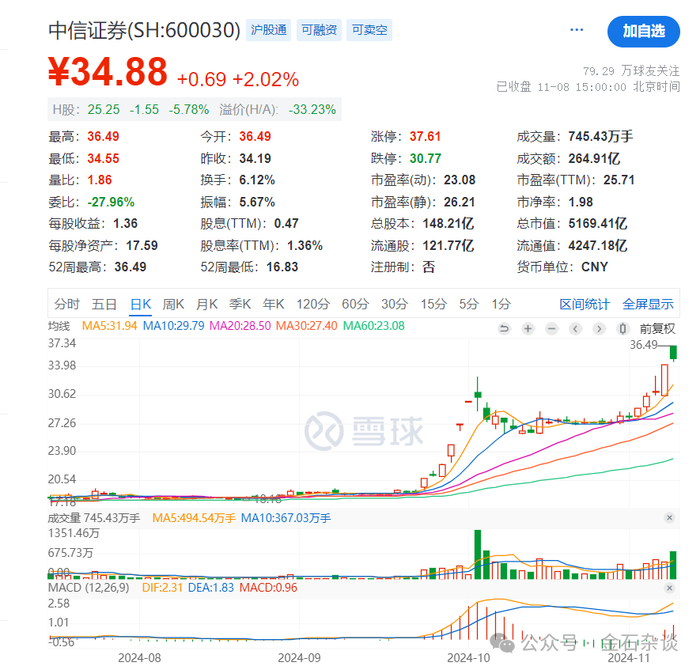This screenshot has height=670, width=700.
Task: Click the 52周最低 value 16.83
Action: (x=282, y=267)
